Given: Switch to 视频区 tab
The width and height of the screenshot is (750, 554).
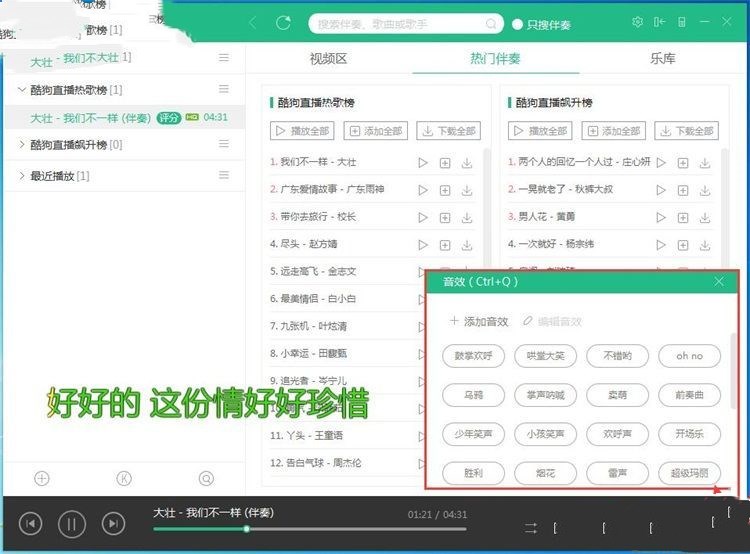Looking at the screenshot, I should pos(328,59).
